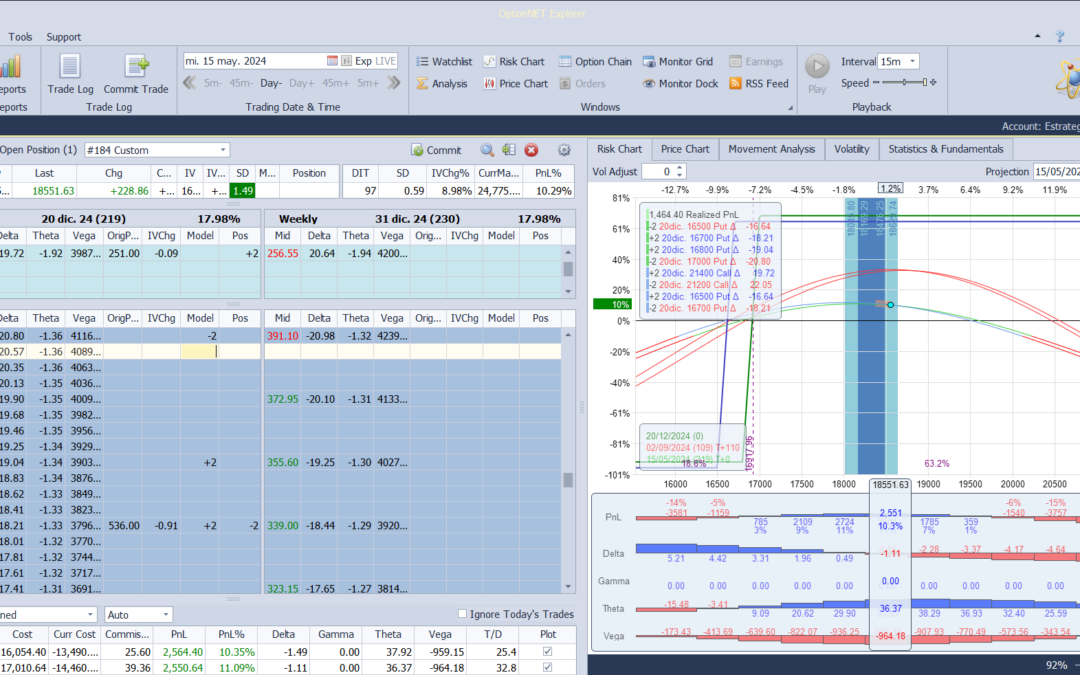This screenshot has width=1080, height=675.
Task: Switch to Statistics & Fundamentals tab
Action: pyautogui.click(x=946, y=149)
